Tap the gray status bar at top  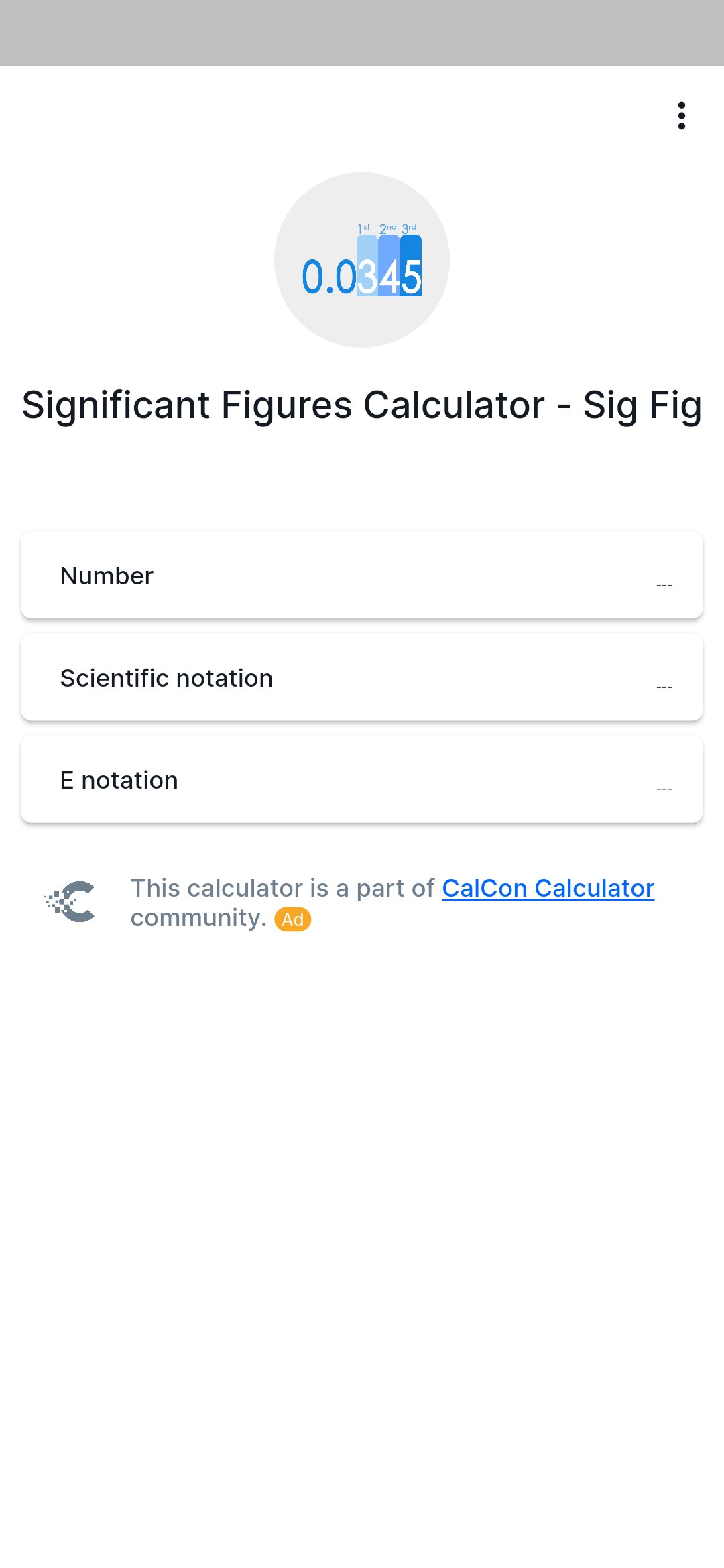[362, 33]
